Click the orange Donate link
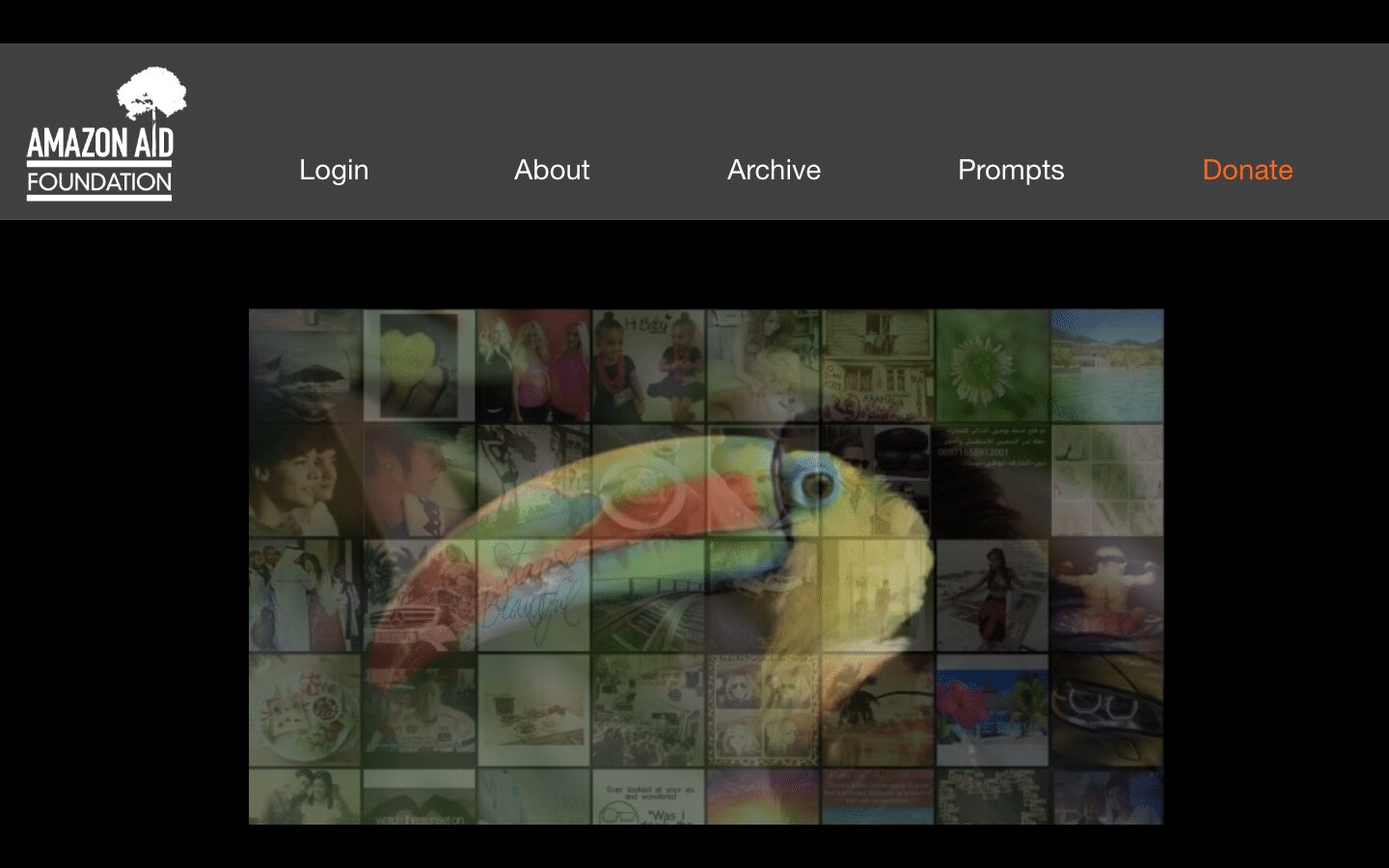 [1247, 170]
